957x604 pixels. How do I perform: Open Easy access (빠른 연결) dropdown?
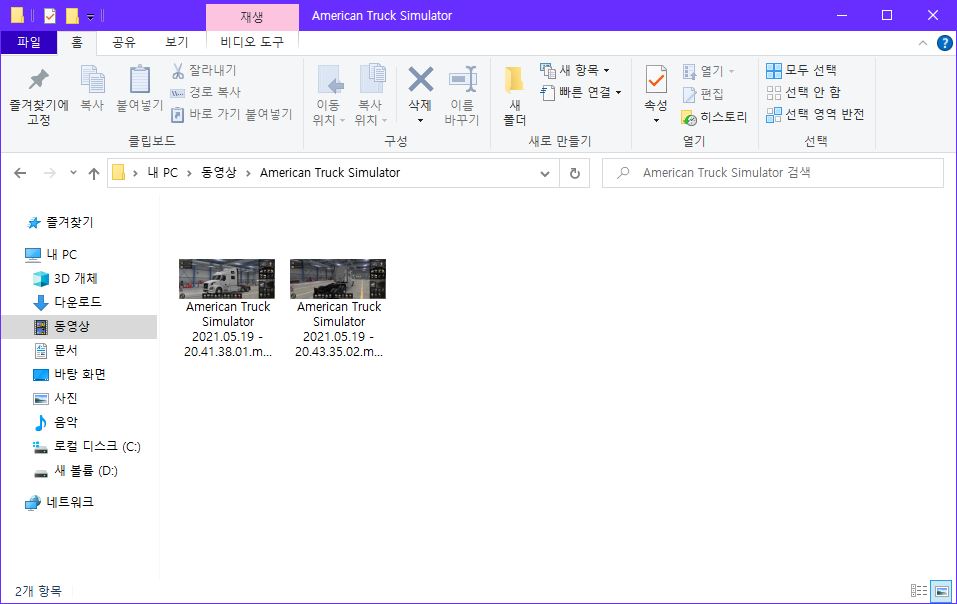[x=581, y=92]
